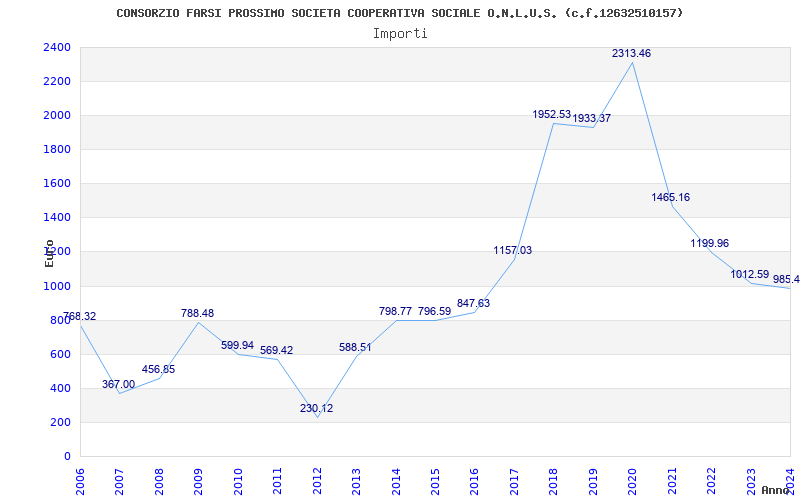Select the 2016 year axis label
The height and width of the screenshot is (500, 800).
[475, 481]
